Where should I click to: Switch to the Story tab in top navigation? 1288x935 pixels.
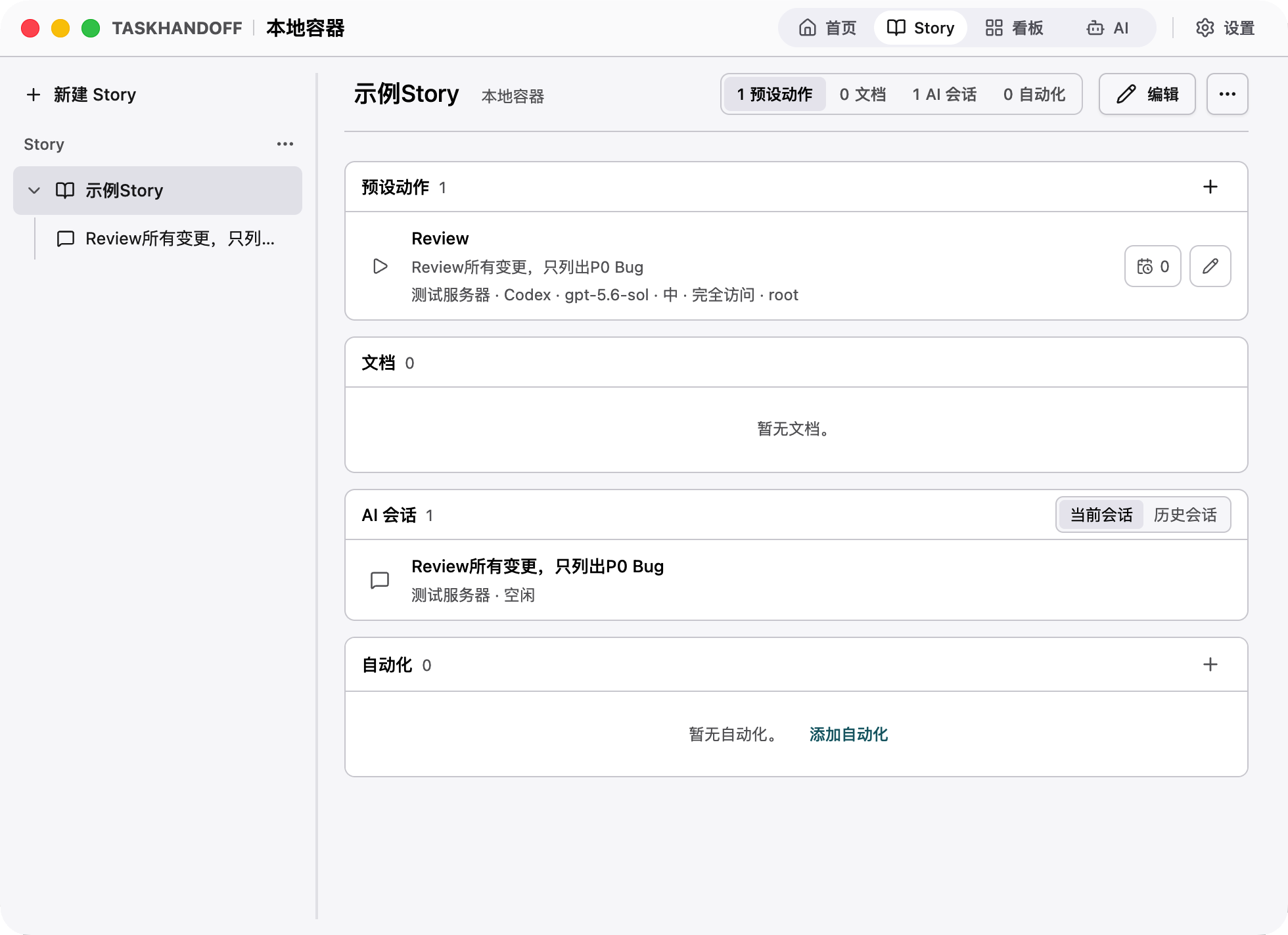coord(920,28)
